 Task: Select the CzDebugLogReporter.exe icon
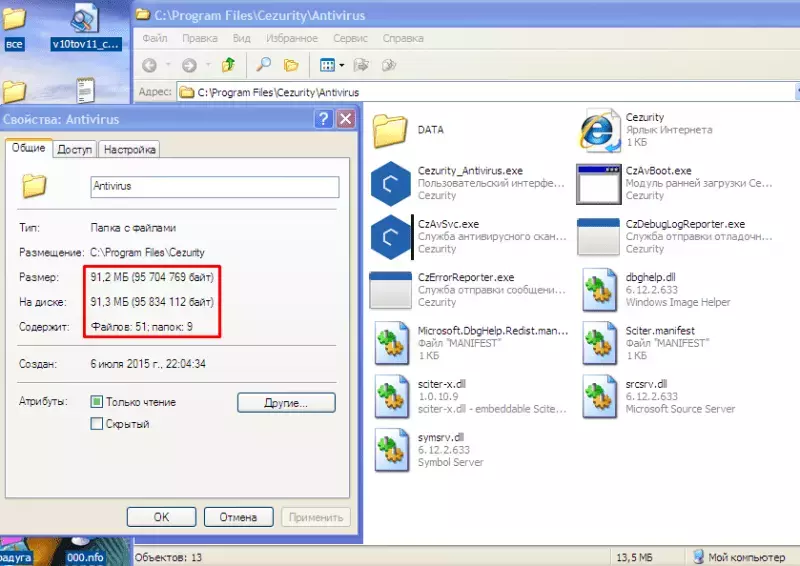[x=598, y=237]
